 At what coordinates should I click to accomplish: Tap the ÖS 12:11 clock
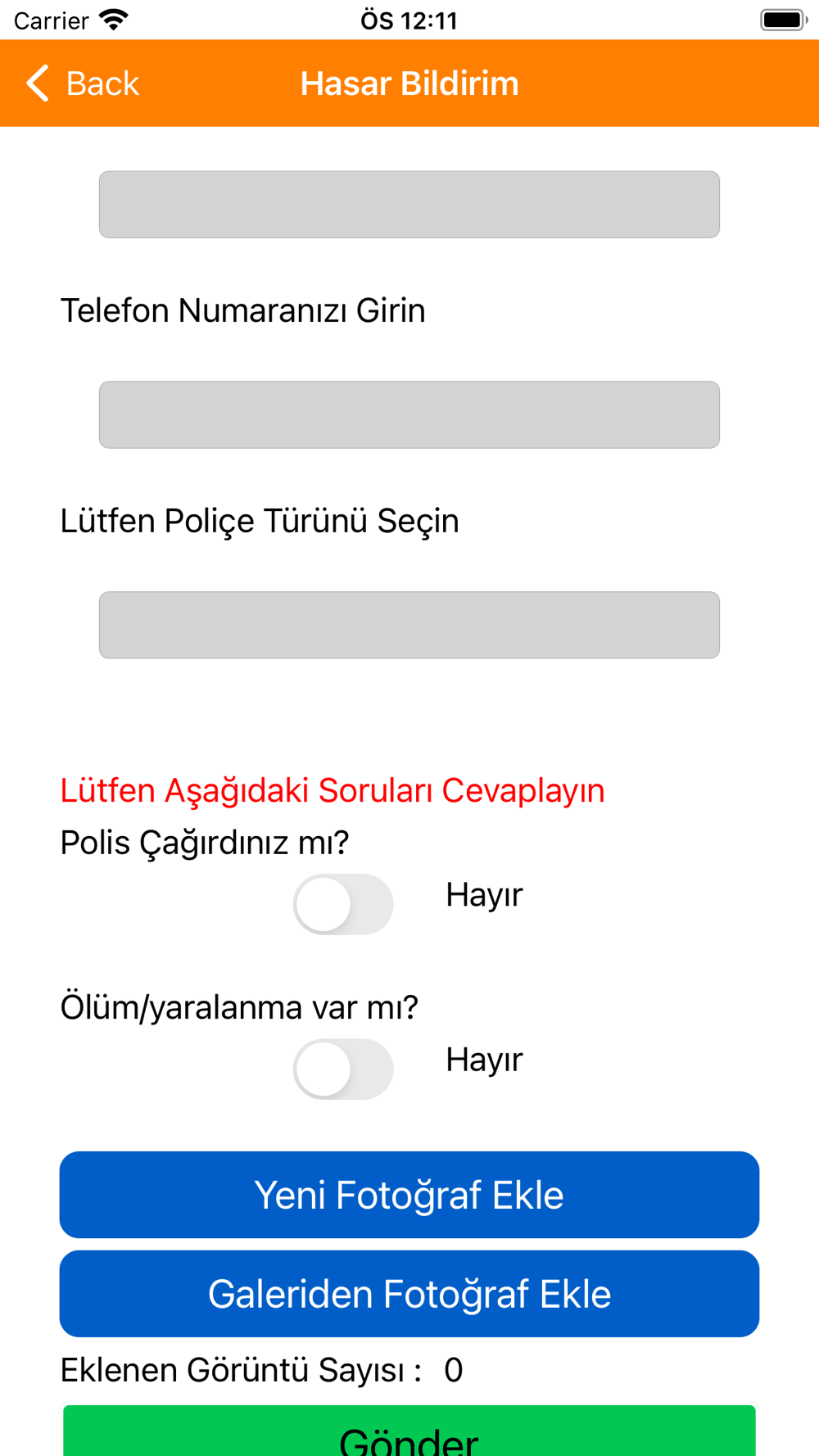(x=409, y=20)
